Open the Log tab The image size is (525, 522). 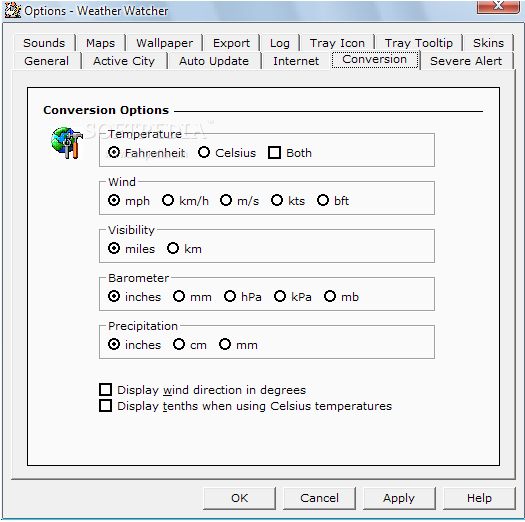tap(280, 43)
